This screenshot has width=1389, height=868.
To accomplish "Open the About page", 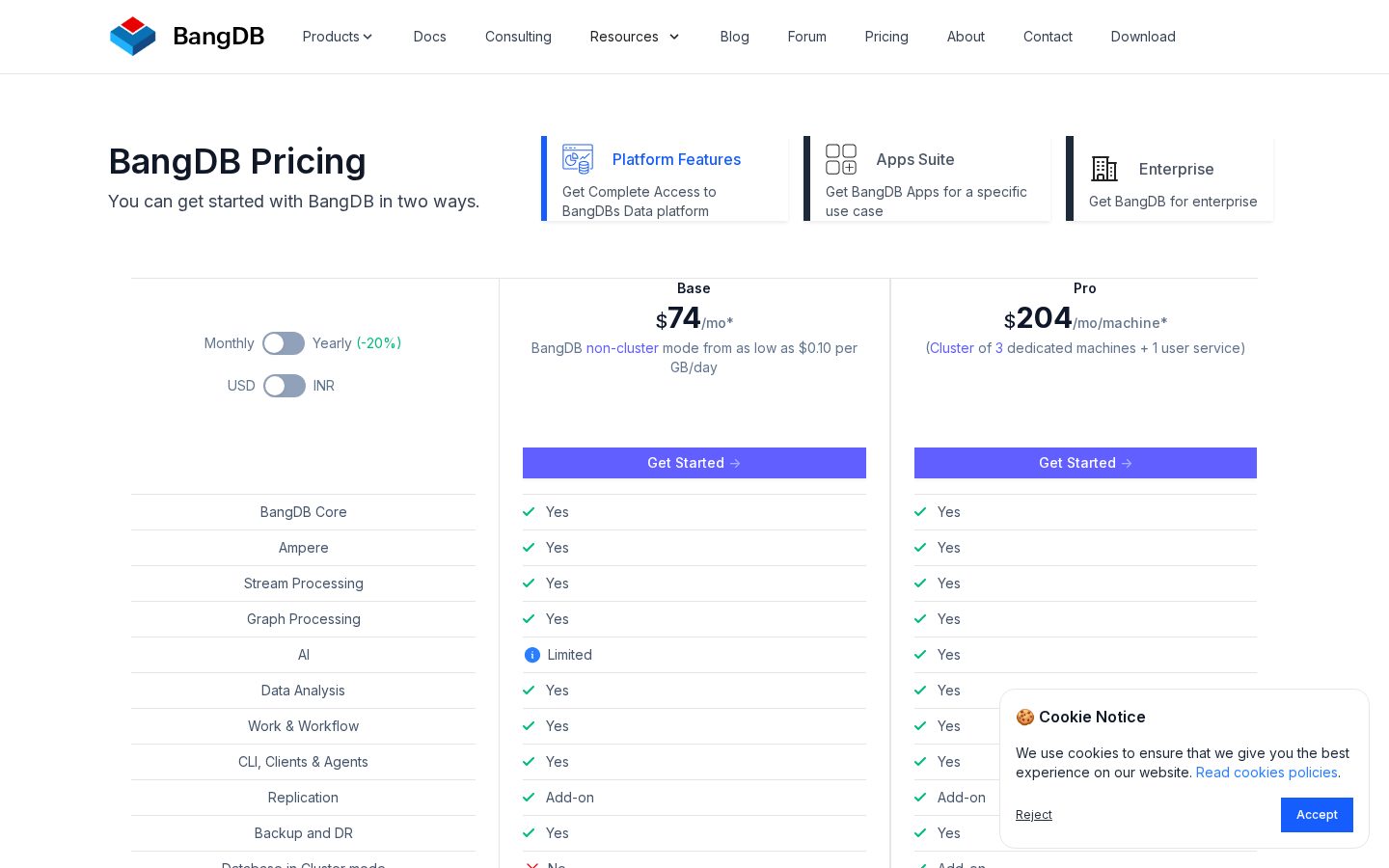I will (x=966, y=37).
